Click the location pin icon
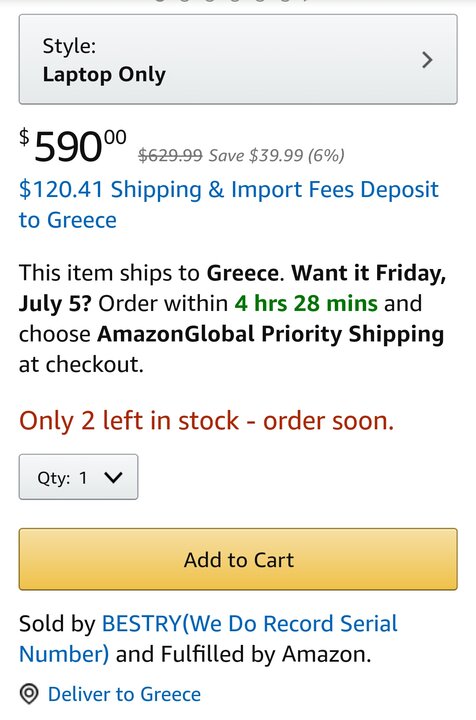Screen dimensions: 476x720 point(29,694)
